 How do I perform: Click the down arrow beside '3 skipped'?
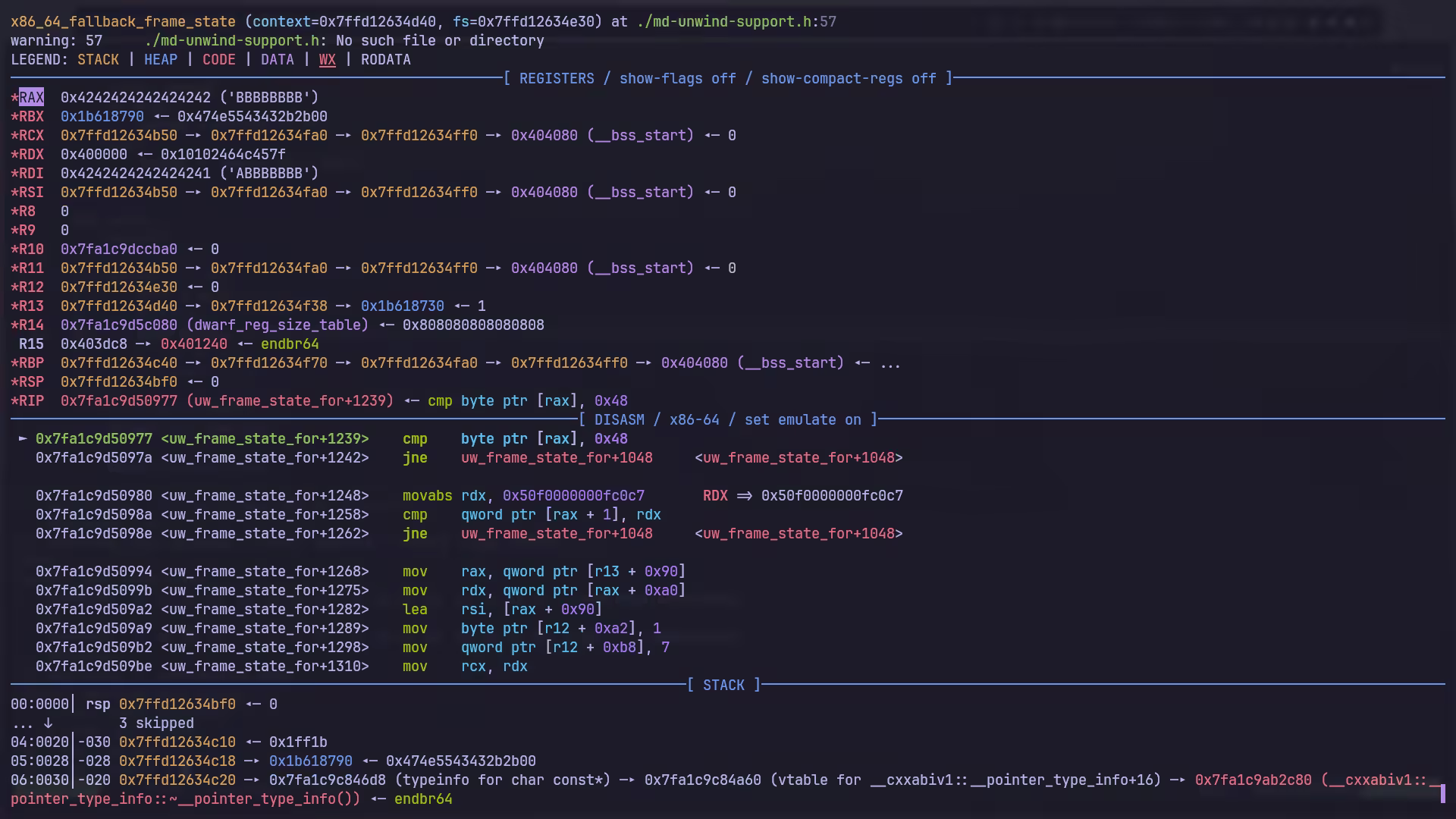click(48, 723)
